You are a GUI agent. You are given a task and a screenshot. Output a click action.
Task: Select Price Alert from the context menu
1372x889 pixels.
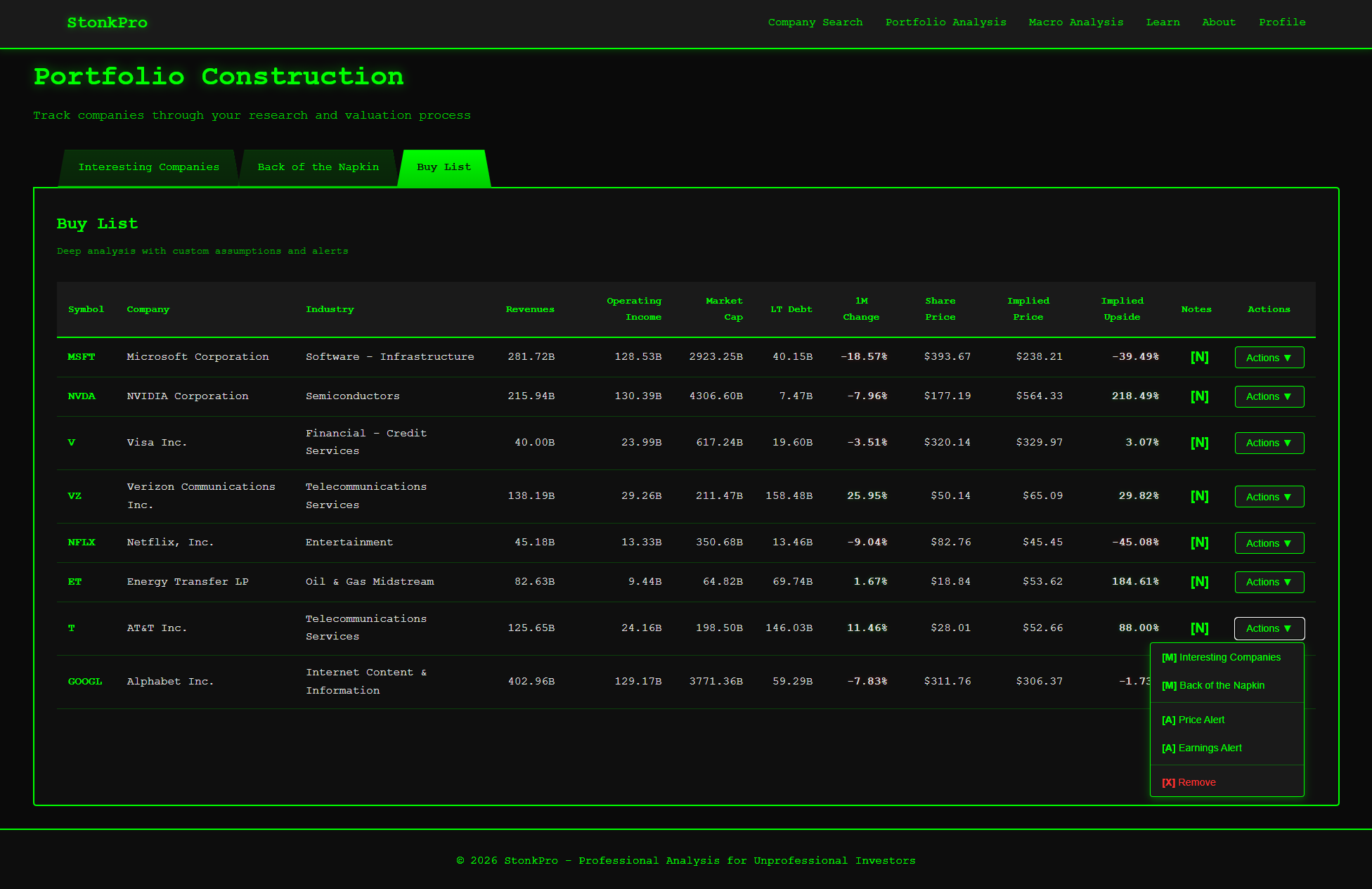pyautogui.click(x=1193, y=720)
